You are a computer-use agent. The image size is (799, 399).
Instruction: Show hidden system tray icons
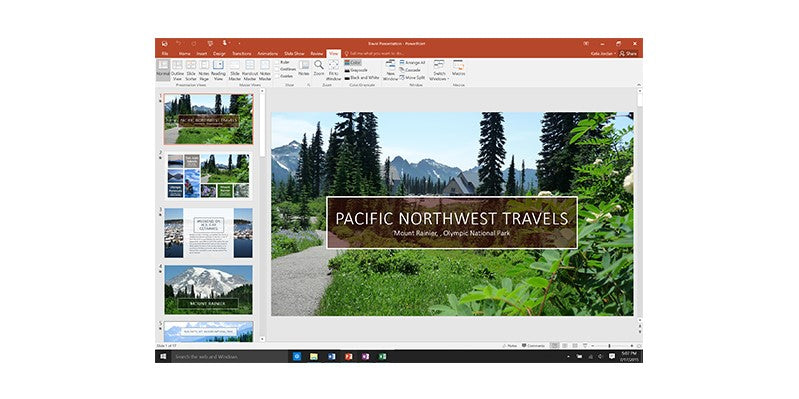tap(568, 356)
